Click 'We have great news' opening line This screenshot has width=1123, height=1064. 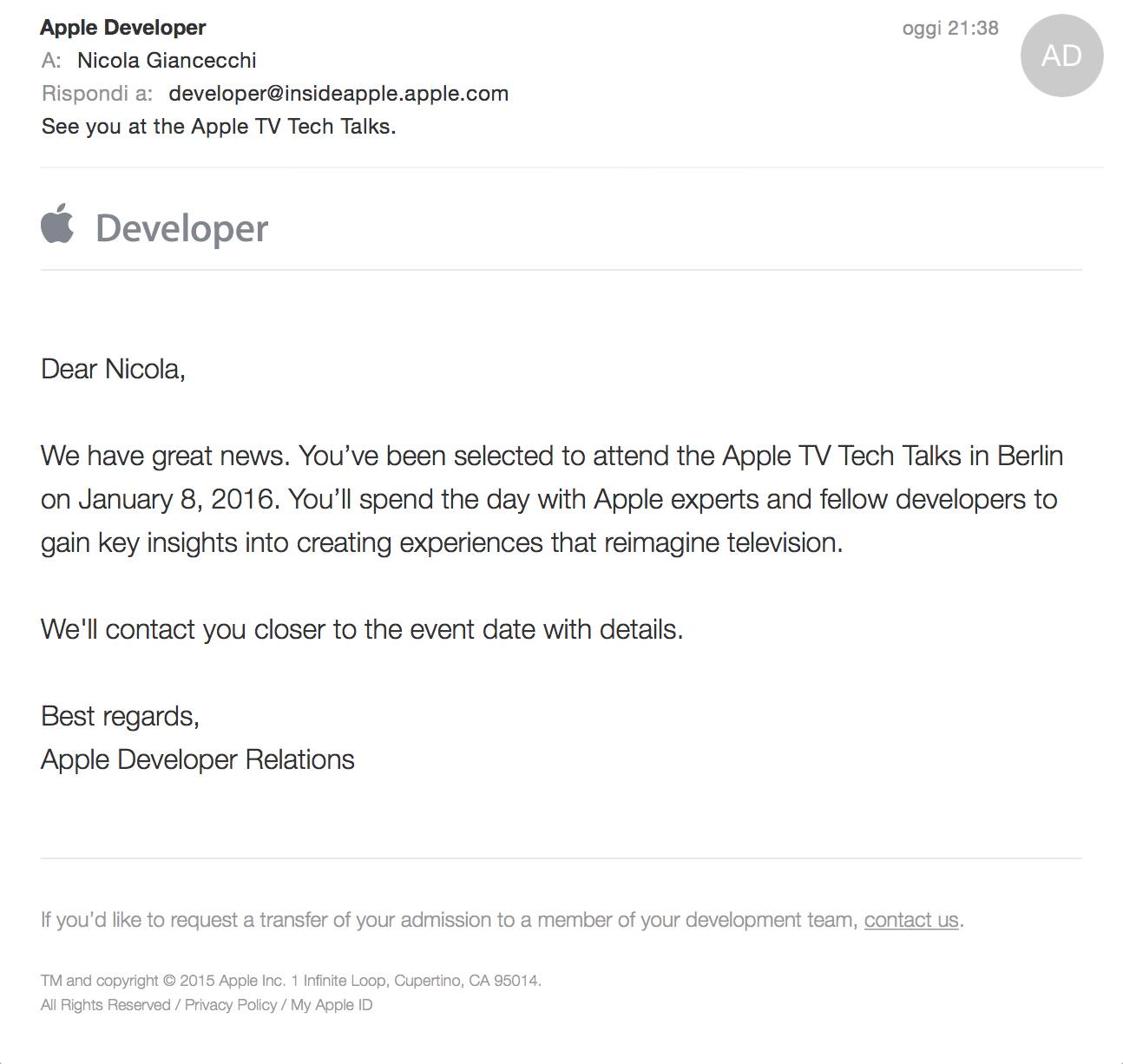[x=552, y=456]
